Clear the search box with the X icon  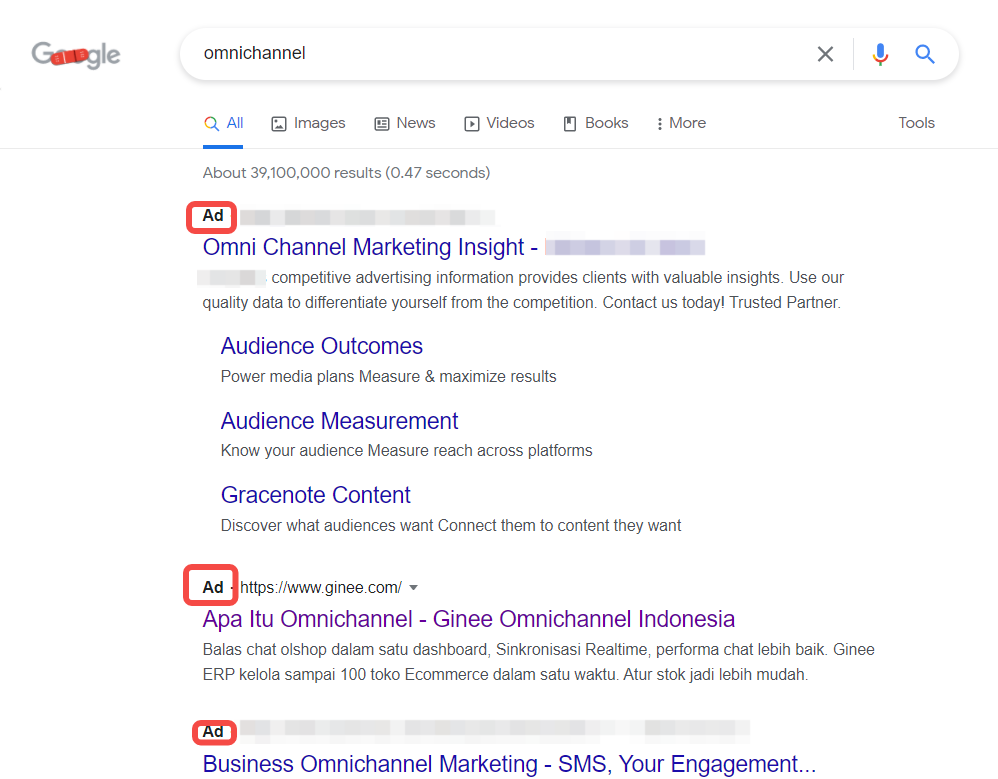pos(825,54)
